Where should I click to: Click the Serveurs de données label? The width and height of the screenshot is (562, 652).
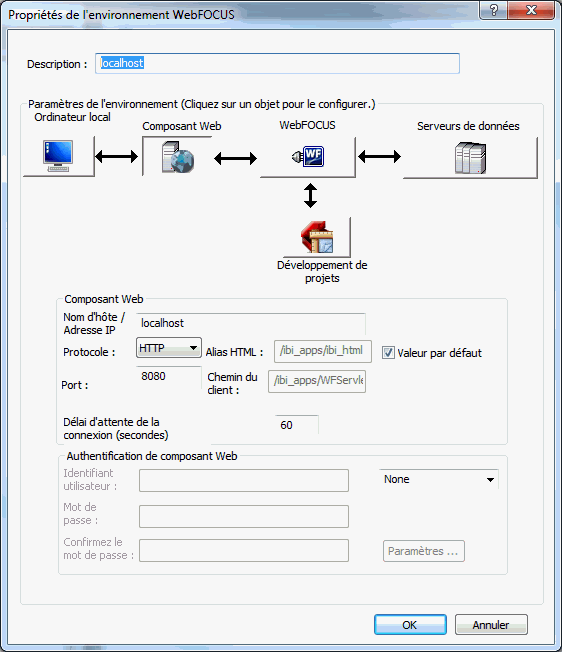468,126
